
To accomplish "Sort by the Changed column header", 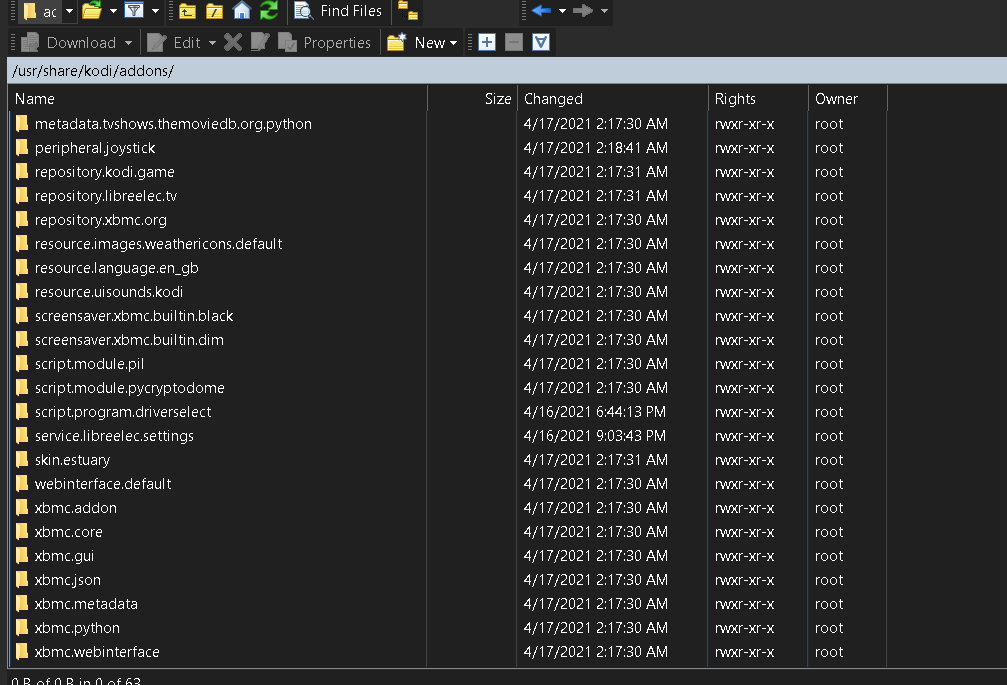I will pyautogui.click(x=553, y=99).
